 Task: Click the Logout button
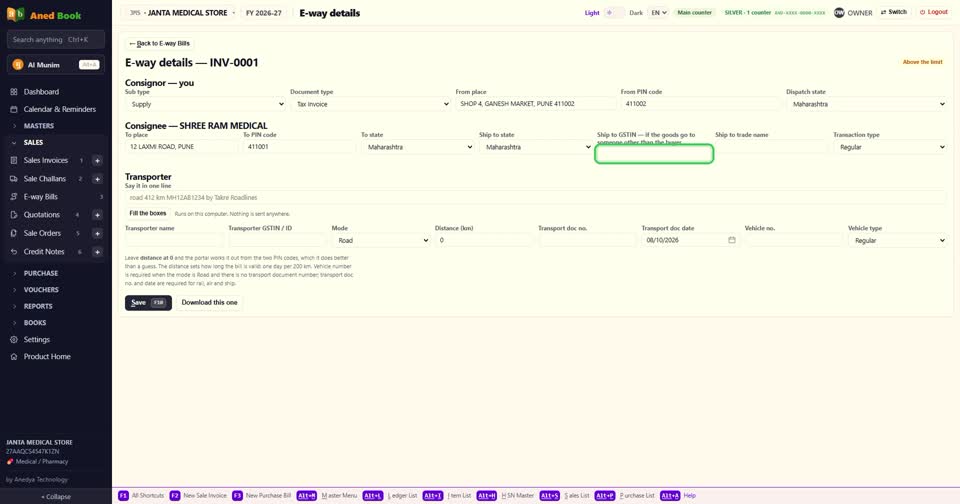click(x=934, y=12)
